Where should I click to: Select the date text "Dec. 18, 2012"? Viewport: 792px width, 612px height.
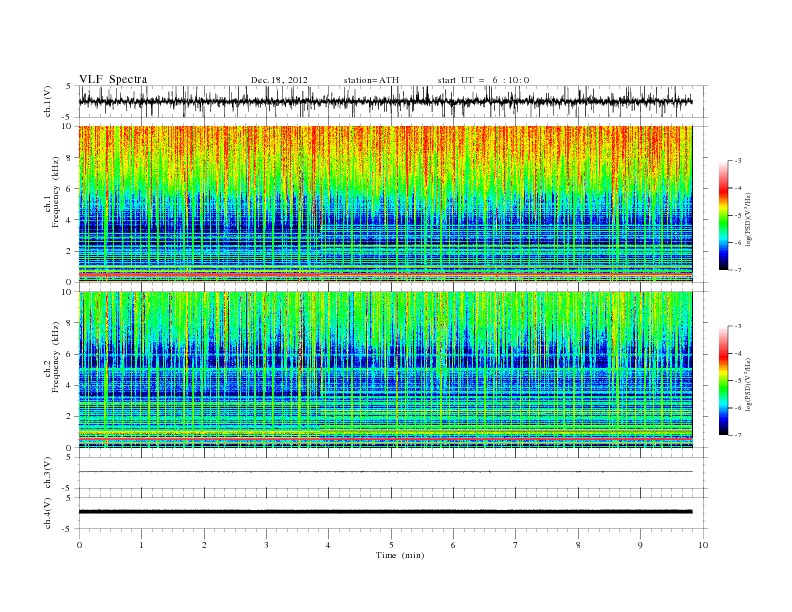[x=279, y=80]
